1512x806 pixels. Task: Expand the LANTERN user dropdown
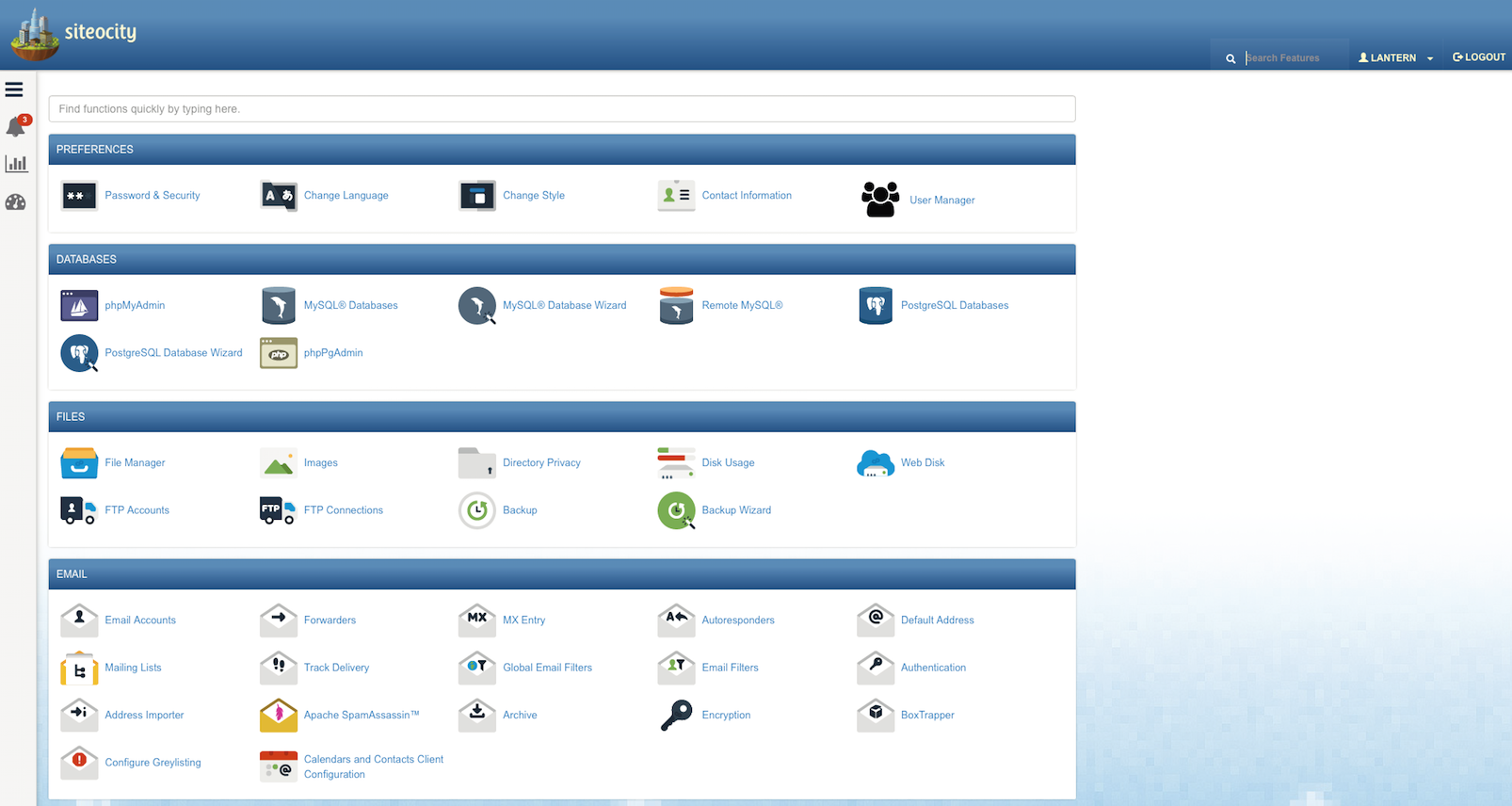[x=1395, y=57]
